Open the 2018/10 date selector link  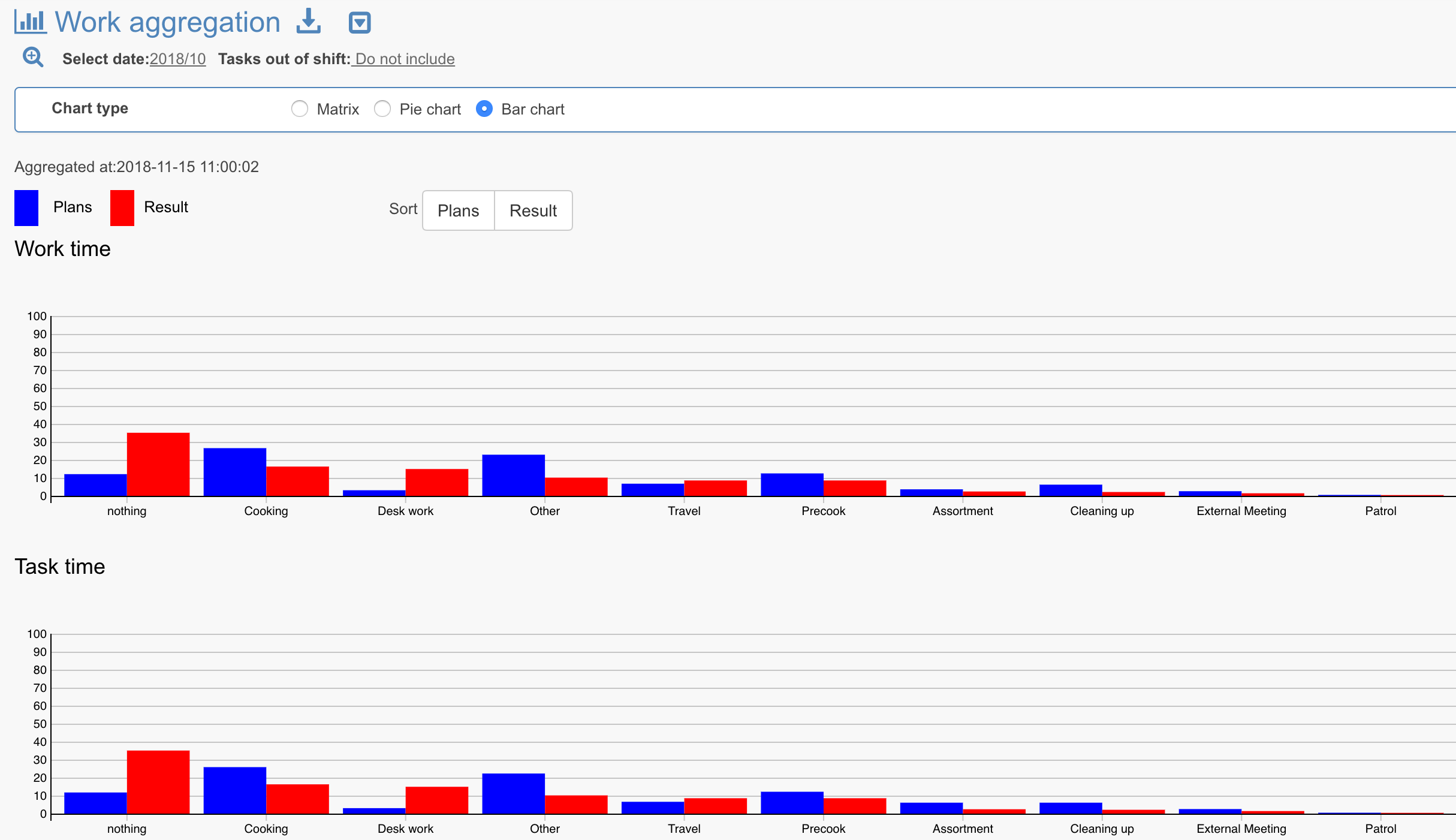pyautogui.click(x=177, y=59)
